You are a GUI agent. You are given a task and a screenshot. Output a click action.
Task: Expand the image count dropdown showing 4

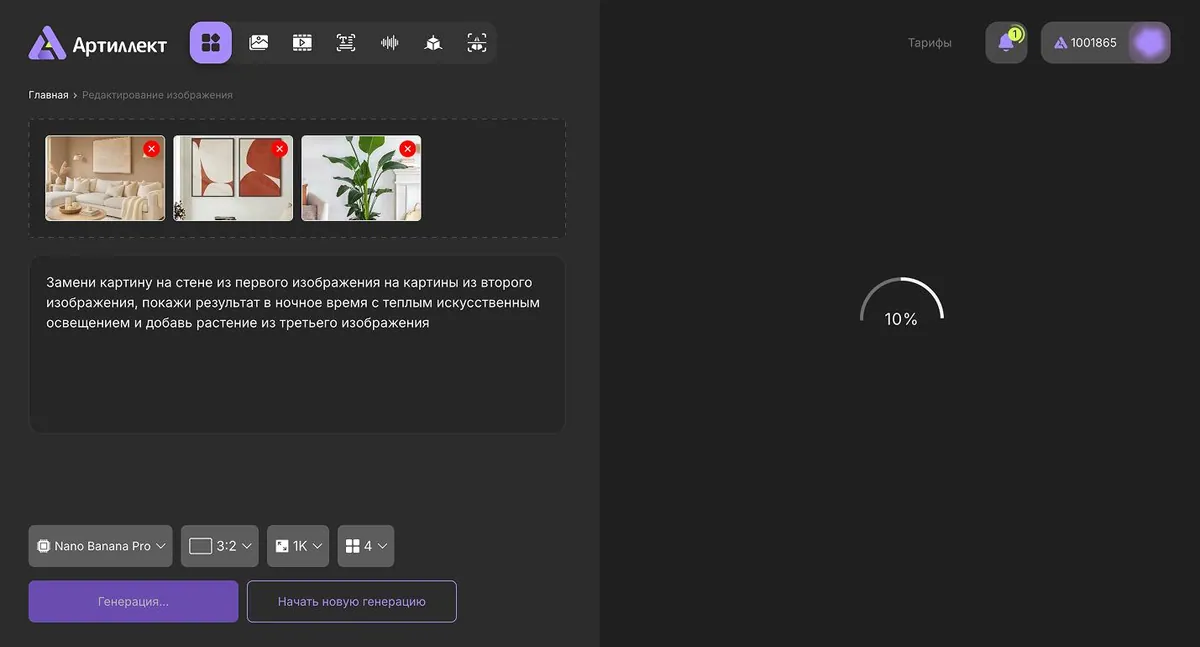(366, 546)
